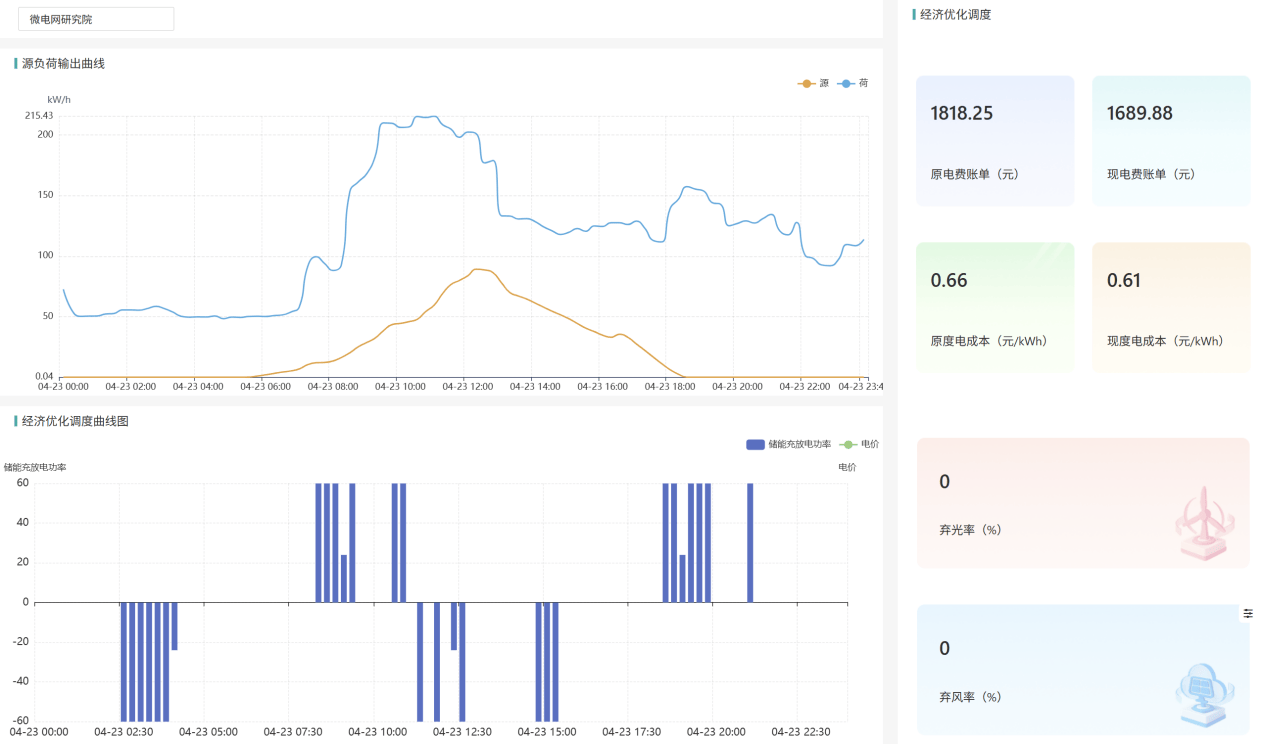Hide the 储能充放电功率 series via its legend entry
1264x744 pixels.
[788, 444]
